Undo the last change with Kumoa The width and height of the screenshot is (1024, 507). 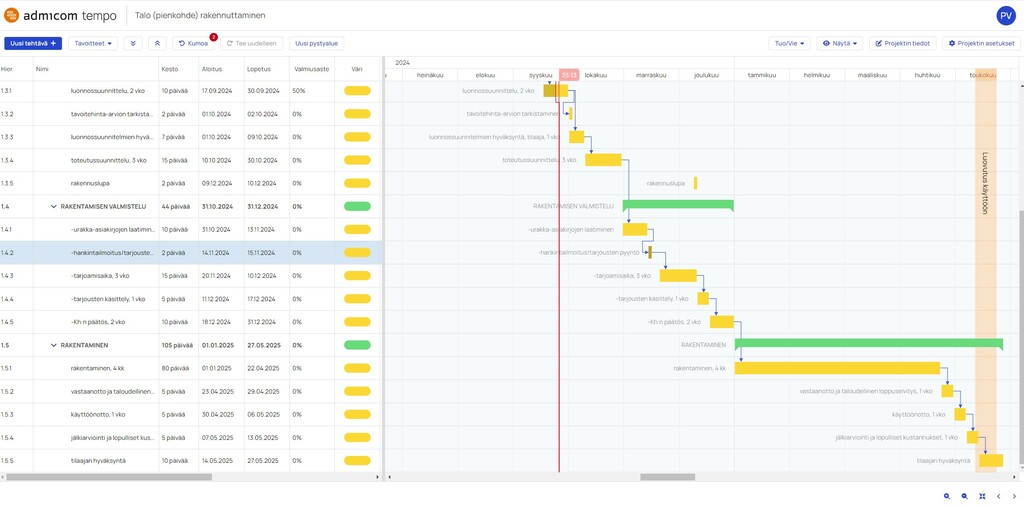193,43
